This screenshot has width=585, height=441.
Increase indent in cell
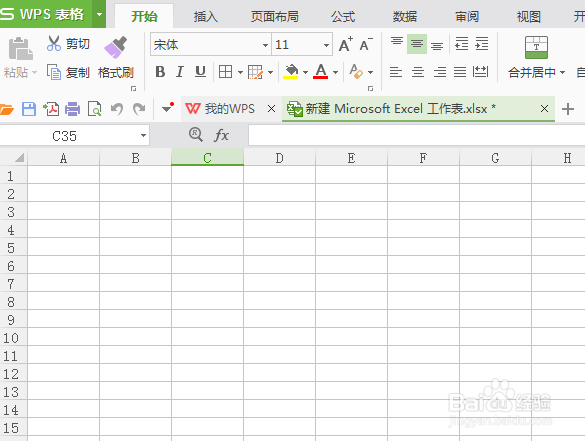coord(482,44)
